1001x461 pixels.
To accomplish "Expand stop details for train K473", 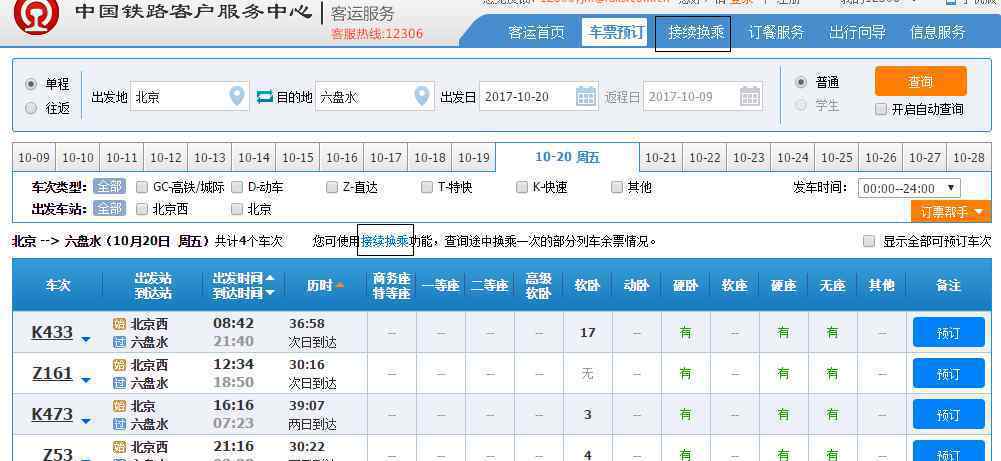I will coord(86,421).
